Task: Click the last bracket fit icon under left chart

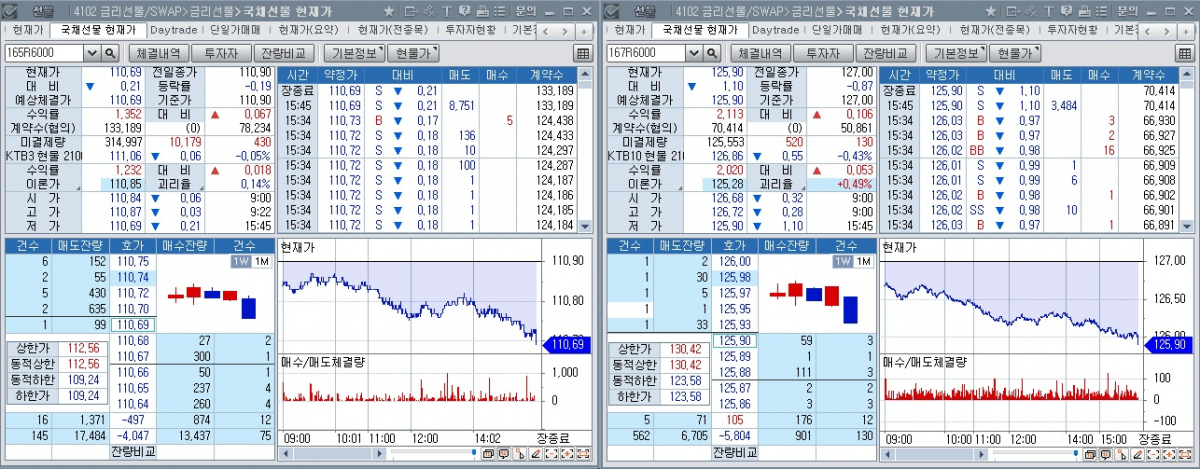Action: click(x=583, y=453)
